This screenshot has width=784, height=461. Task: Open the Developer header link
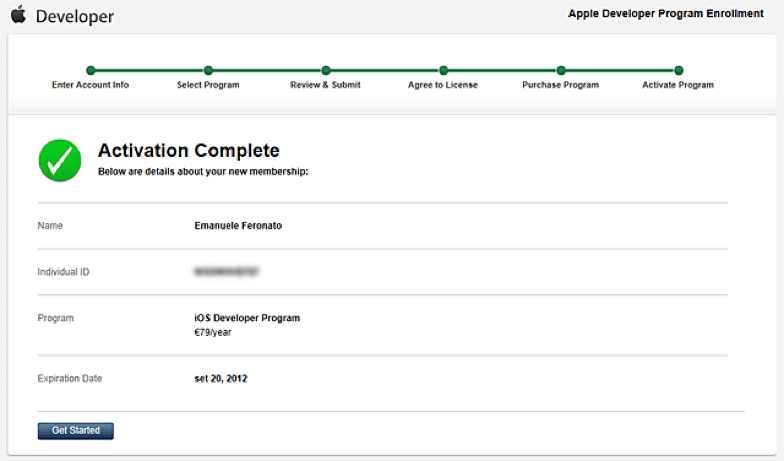point(74,17)
